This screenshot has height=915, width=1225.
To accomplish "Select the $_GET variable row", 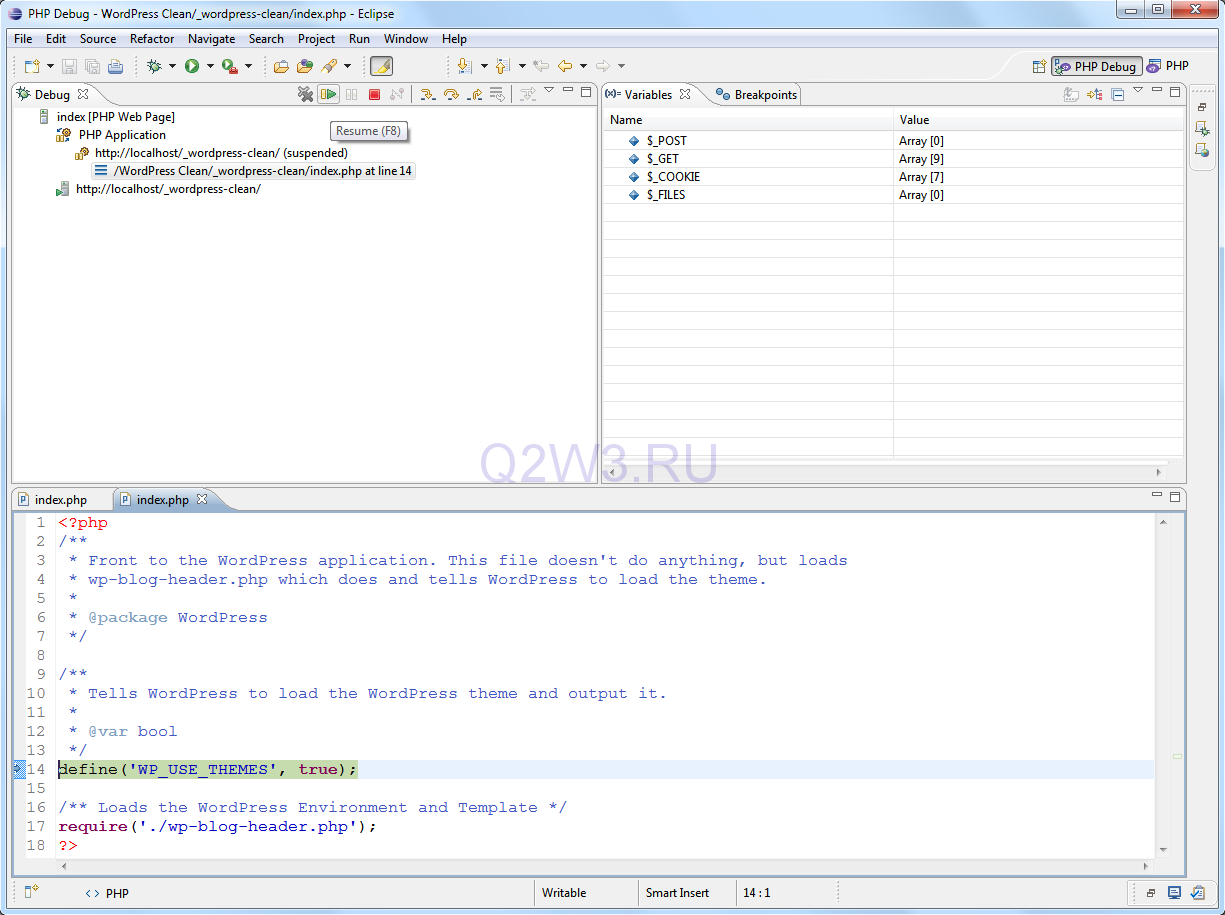I will (893, 159).
